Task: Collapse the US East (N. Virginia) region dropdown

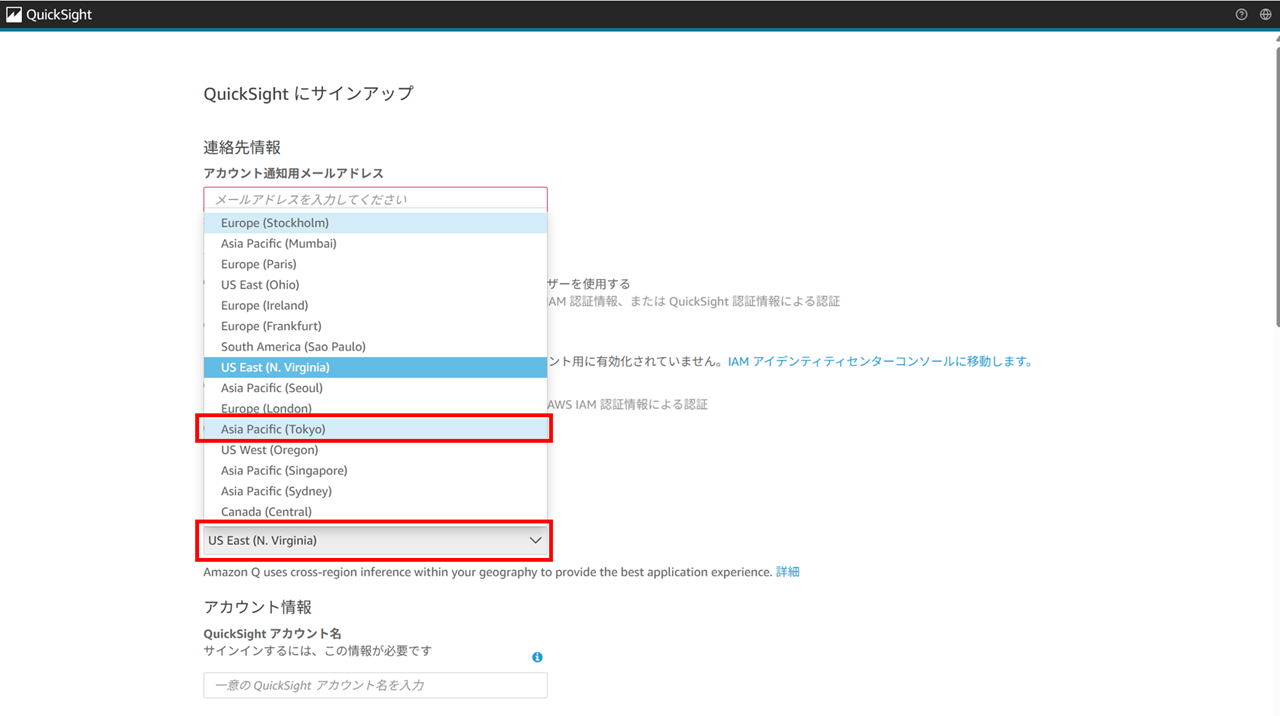Action: (375, 540)
